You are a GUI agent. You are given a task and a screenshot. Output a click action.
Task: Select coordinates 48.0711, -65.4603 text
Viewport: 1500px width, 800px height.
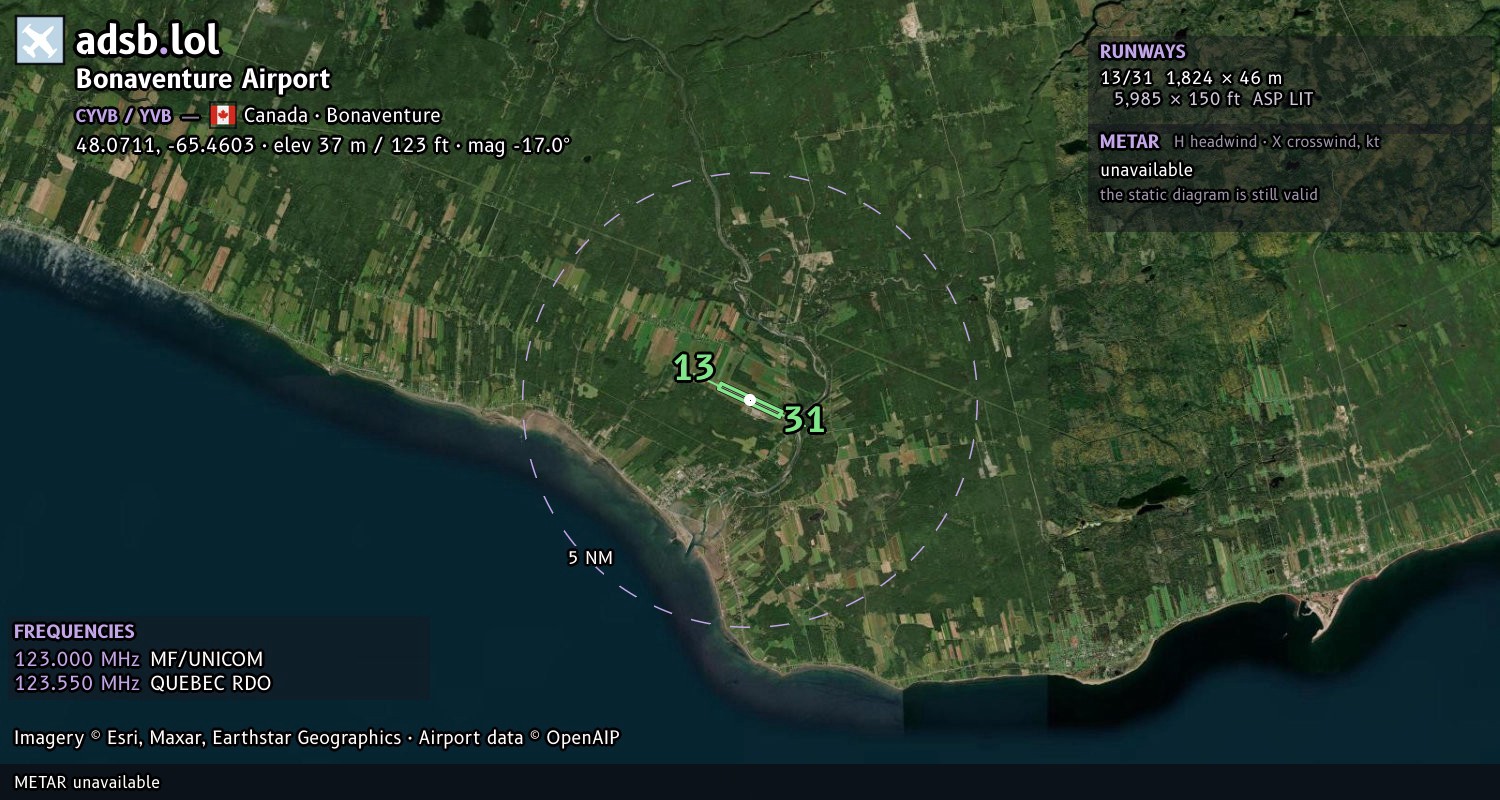pos(165,145)
